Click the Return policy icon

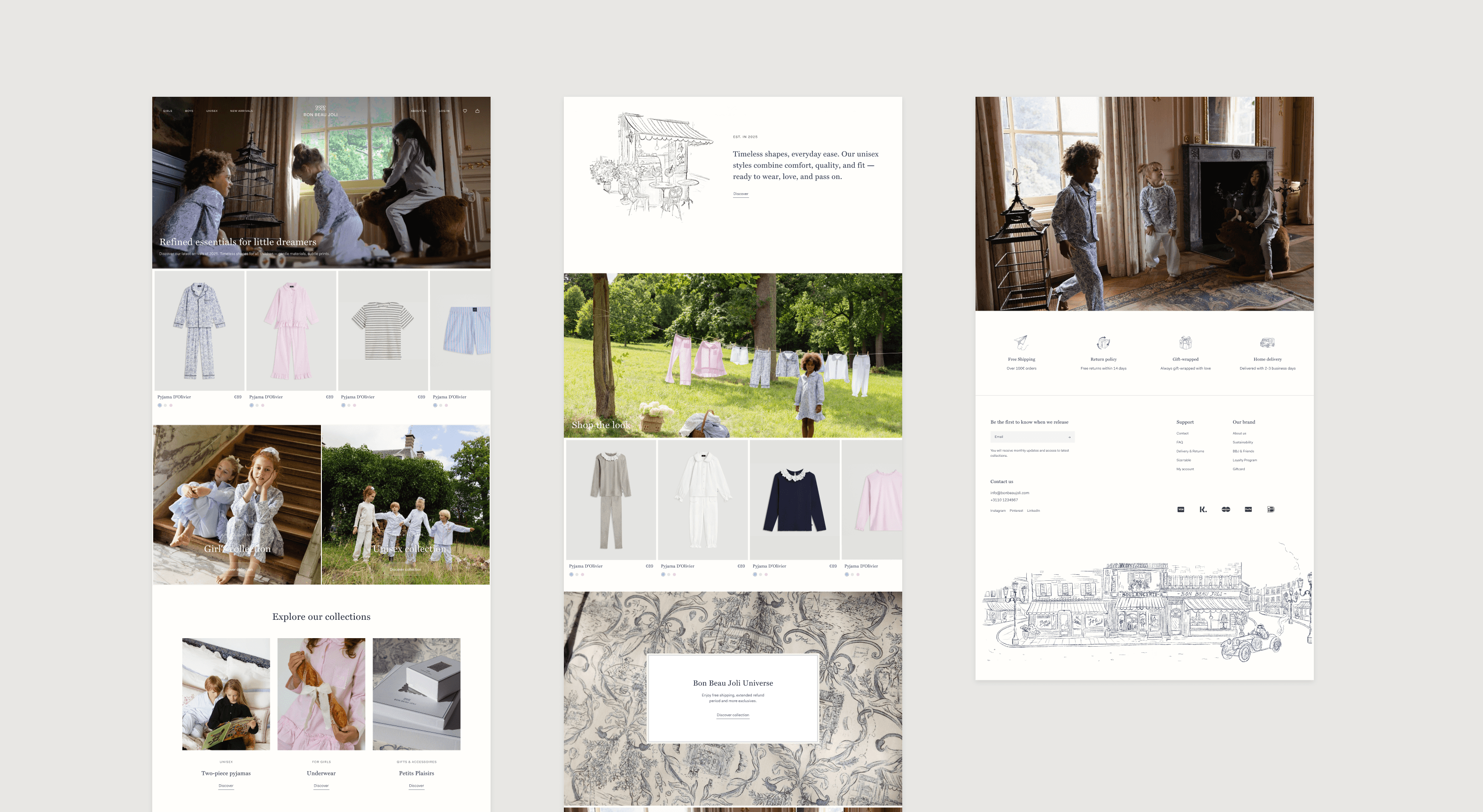pos(1103,343)
